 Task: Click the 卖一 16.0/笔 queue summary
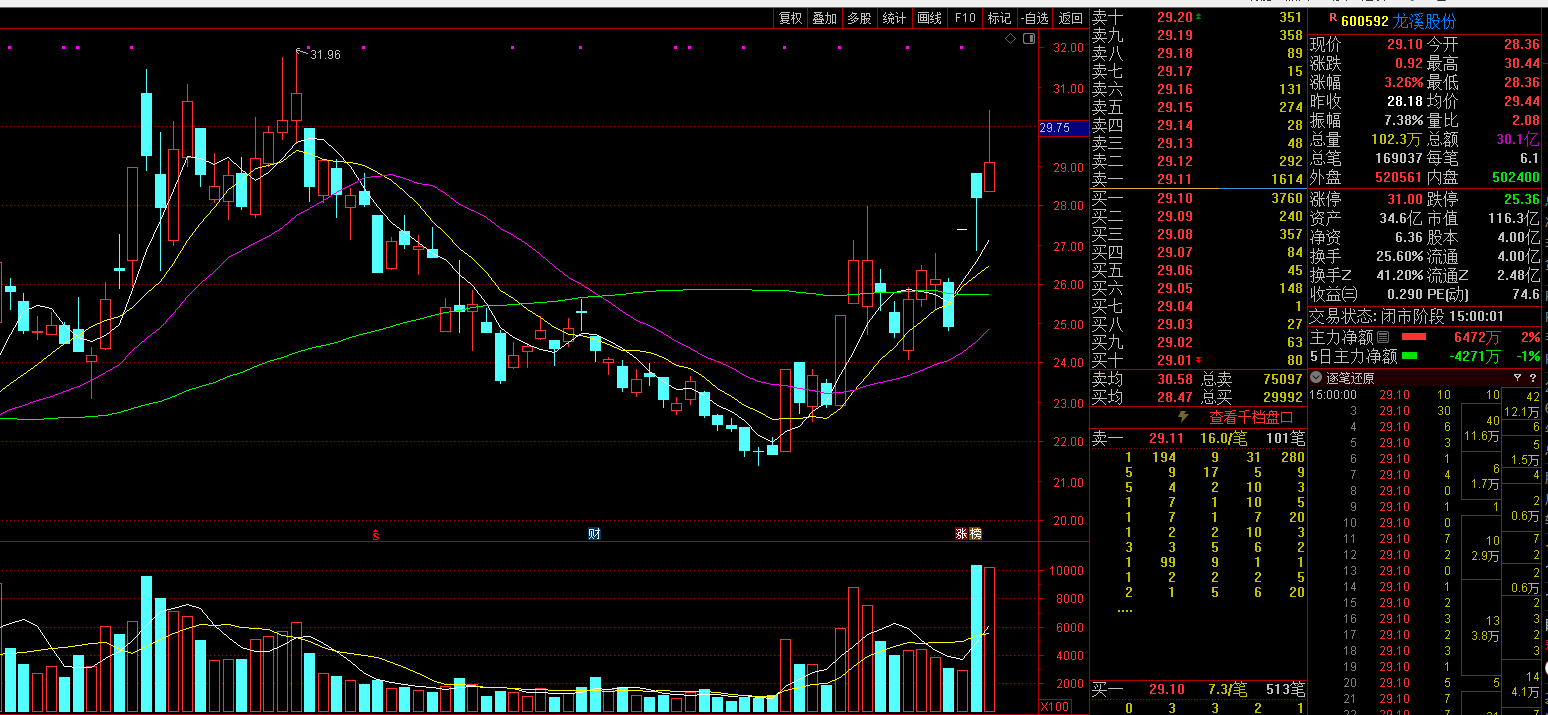pyautogui.click(x=1224, y=438)
